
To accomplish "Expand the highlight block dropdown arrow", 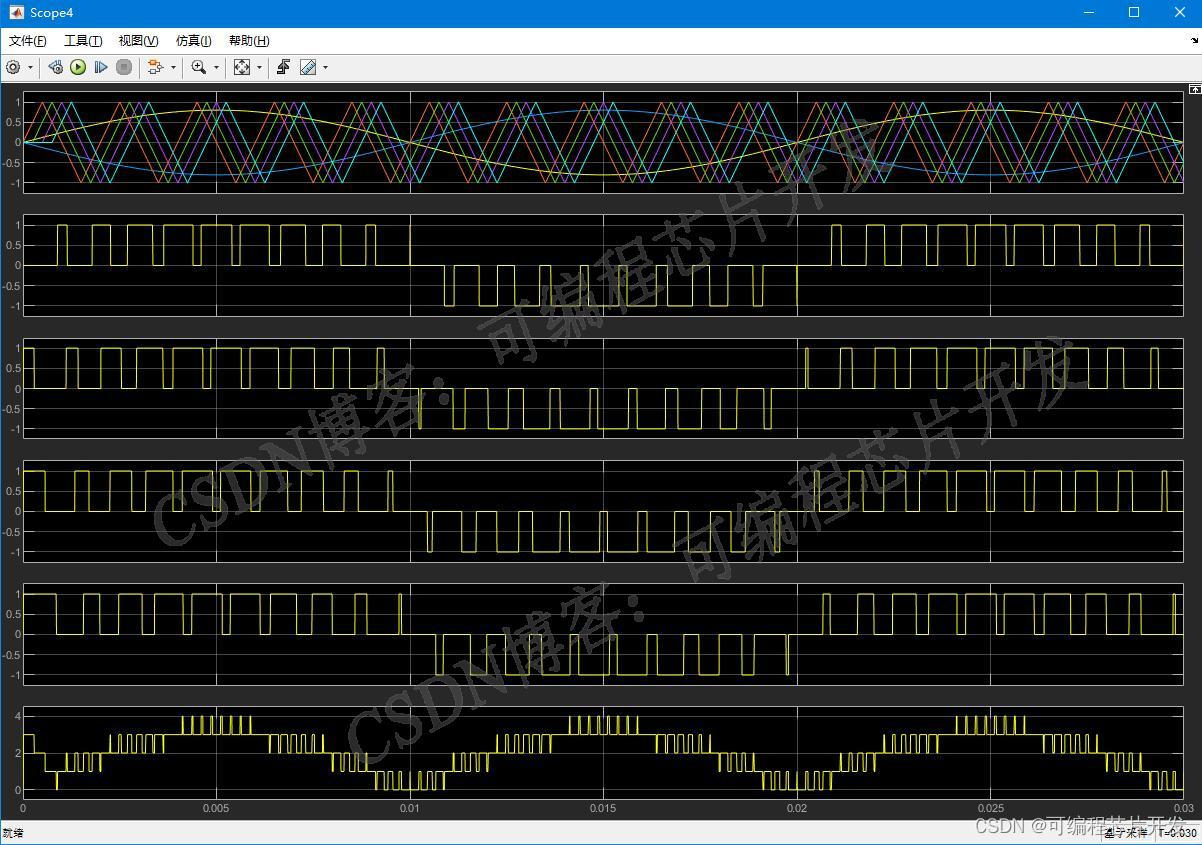I will [173, 68].
